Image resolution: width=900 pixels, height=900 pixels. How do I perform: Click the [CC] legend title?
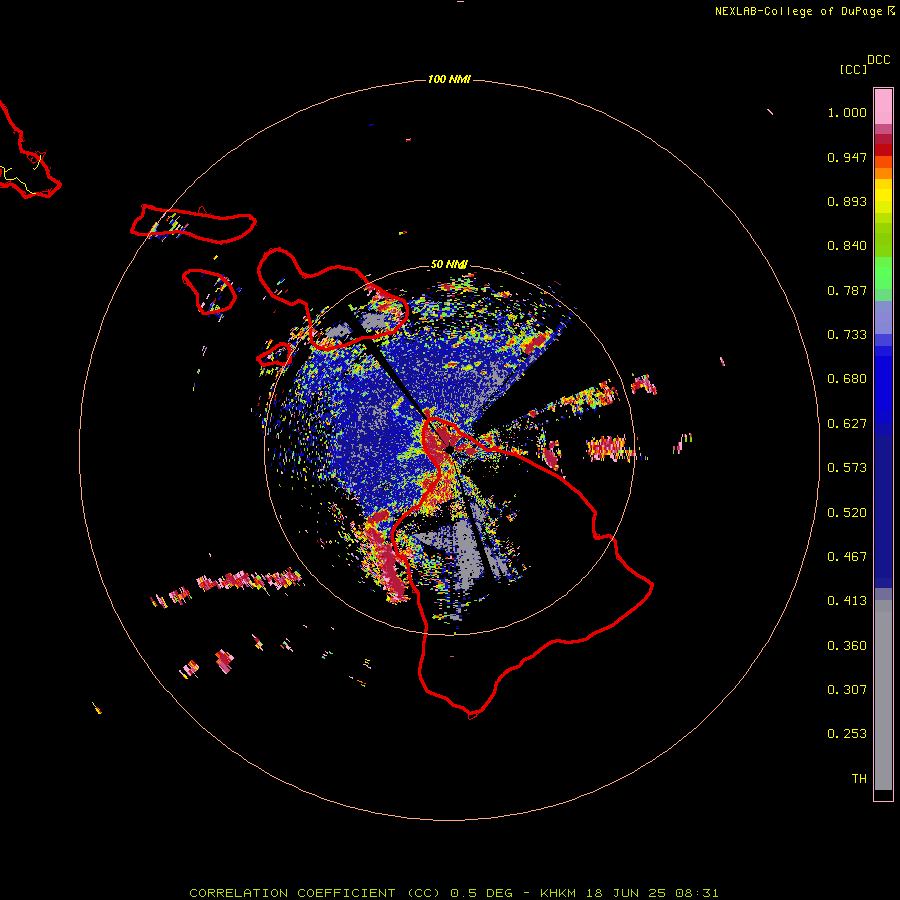point(854,69)
